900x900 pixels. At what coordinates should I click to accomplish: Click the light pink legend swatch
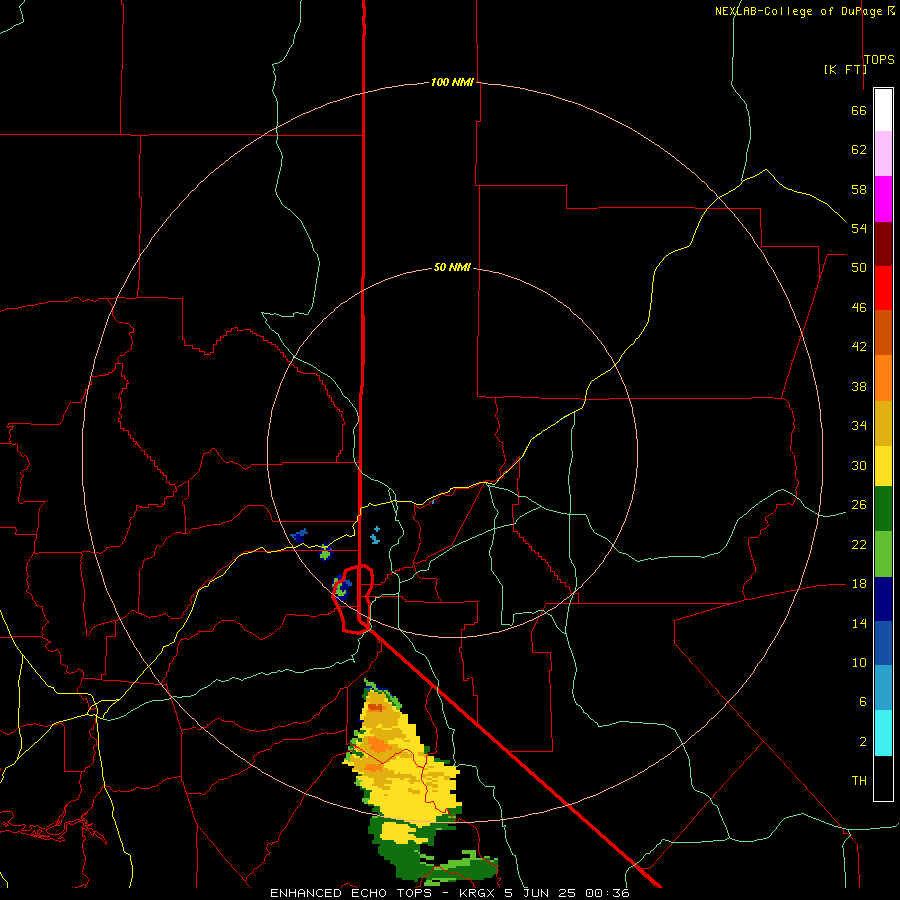tap(883, 154)
